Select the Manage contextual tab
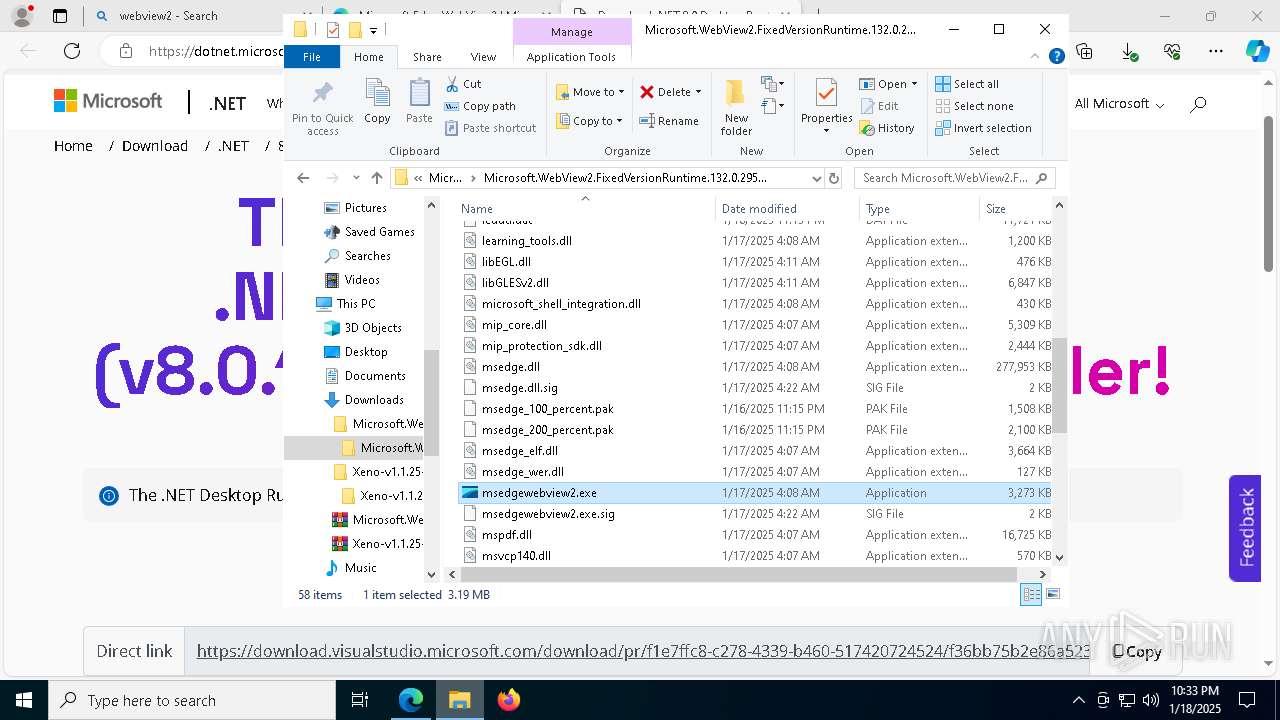This screenshot has width=1280, height=720. pos(571,32)
